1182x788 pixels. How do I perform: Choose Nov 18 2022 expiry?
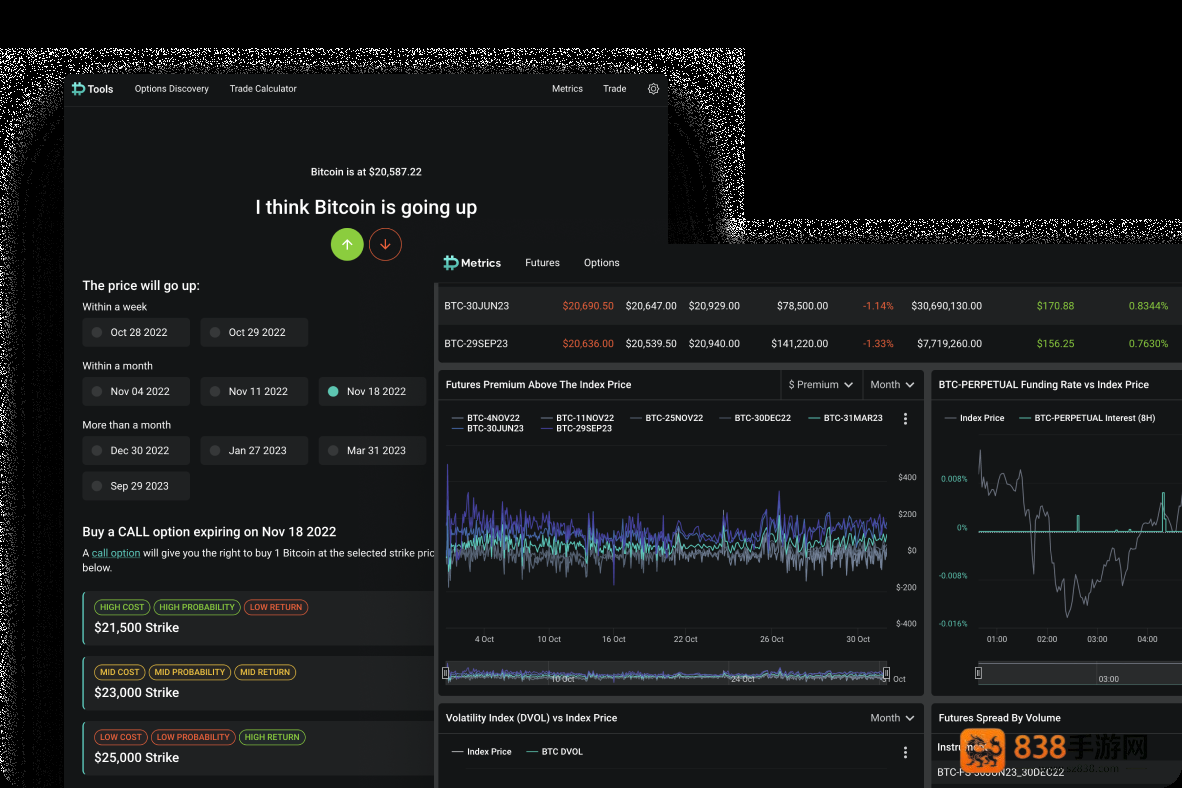click(x=372, y=391)
